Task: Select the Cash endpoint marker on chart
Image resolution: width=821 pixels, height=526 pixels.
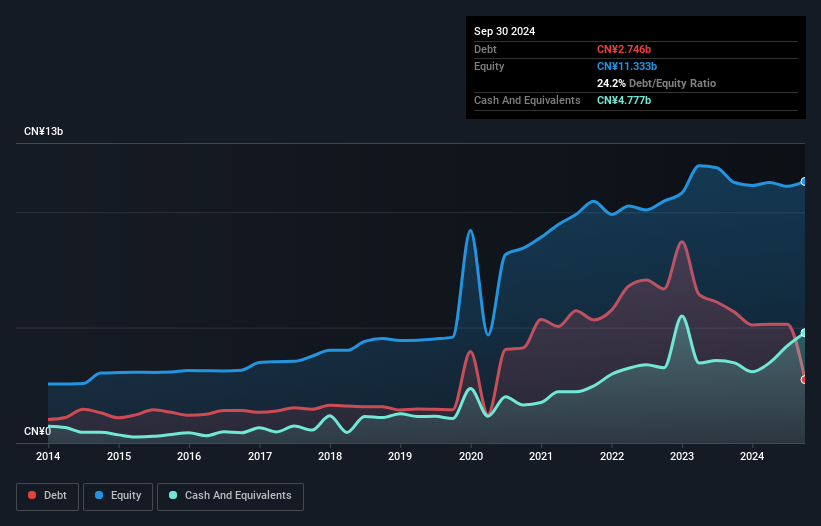Action: 804,333
